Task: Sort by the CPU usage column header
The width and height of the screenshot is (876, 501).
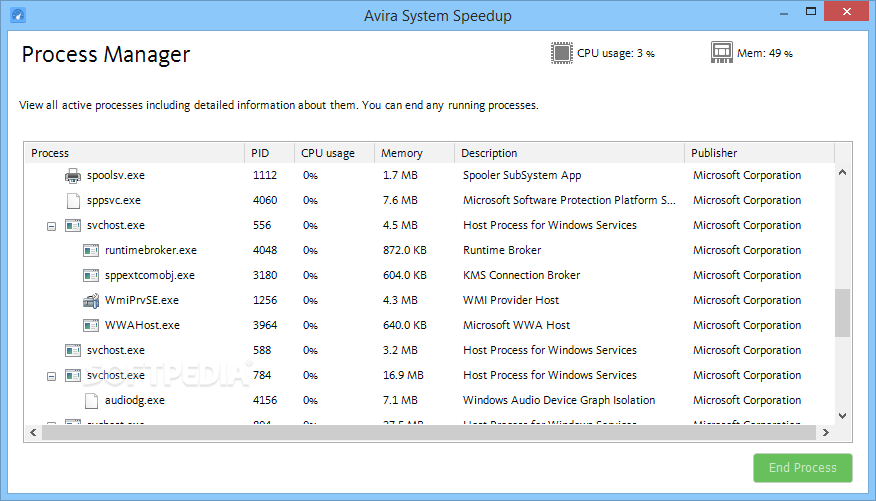Action: (334, 153)
